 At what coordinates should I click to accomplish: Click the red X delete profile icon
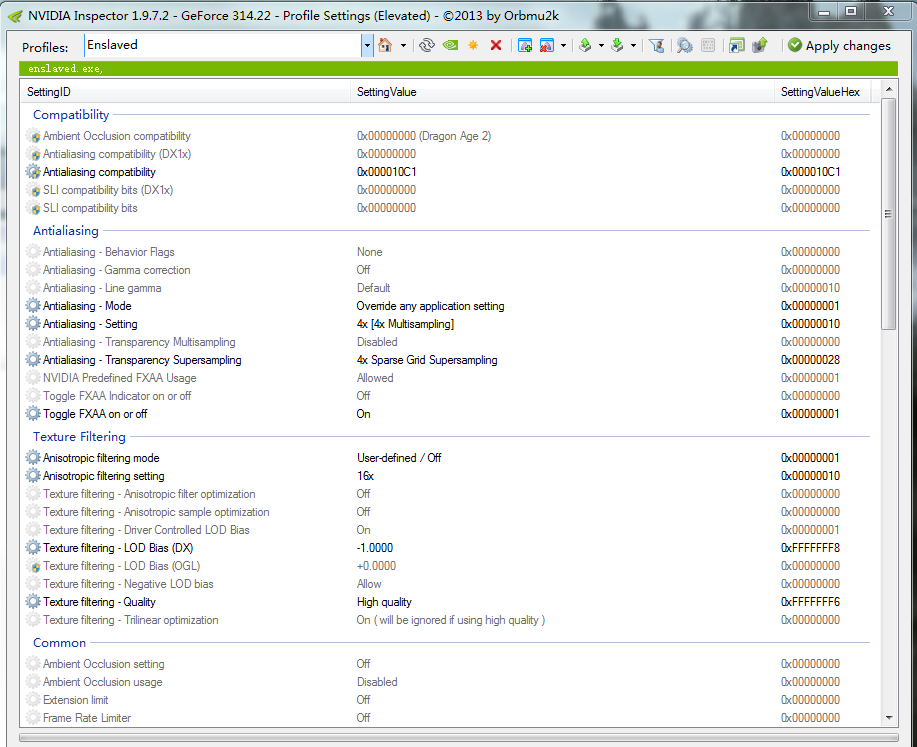point(496,45)
